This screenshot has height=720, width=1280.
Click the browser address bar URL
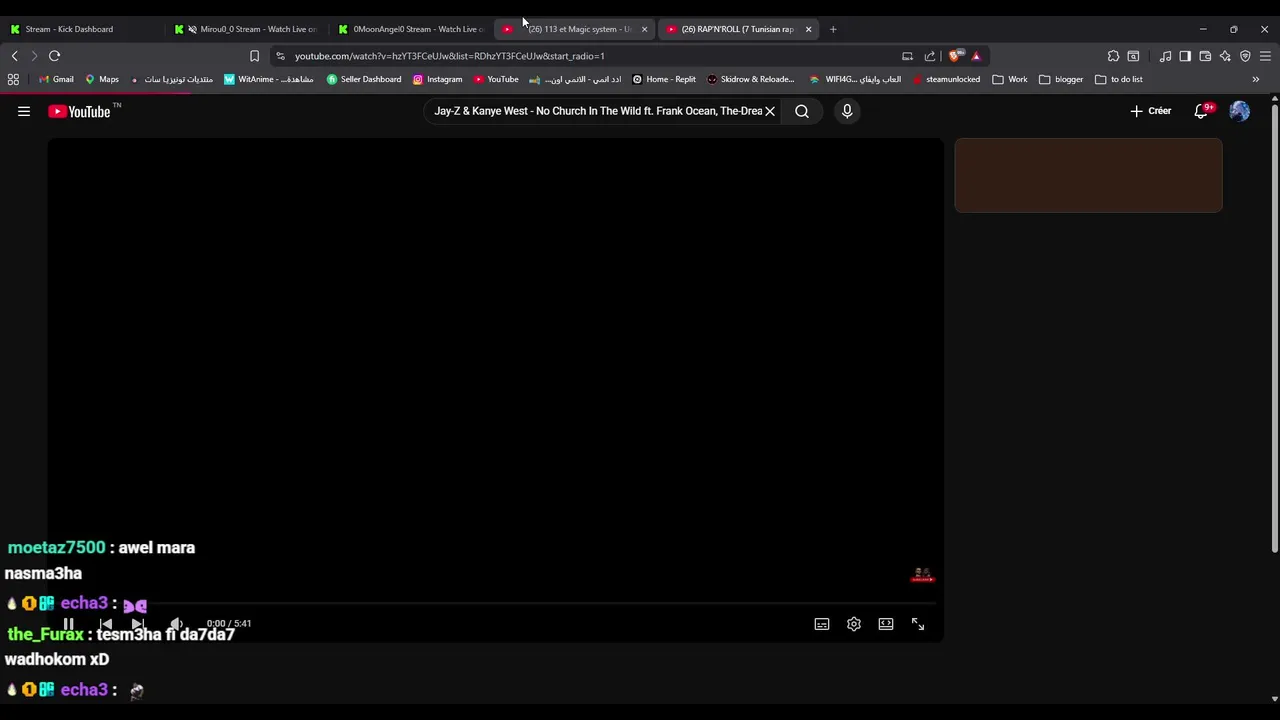pos(450,56)
